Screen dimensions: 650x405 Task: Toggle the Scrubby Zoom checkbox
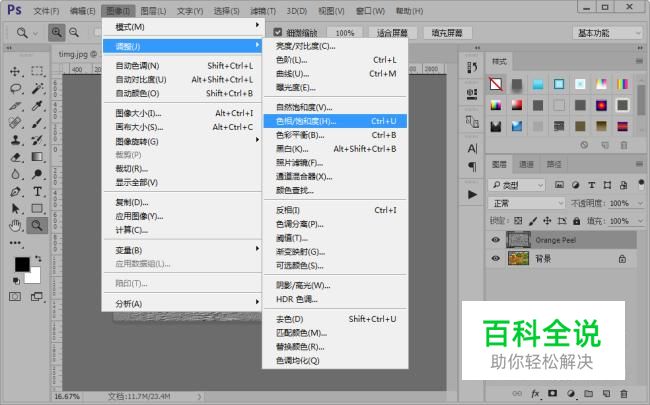click(278, 32)
